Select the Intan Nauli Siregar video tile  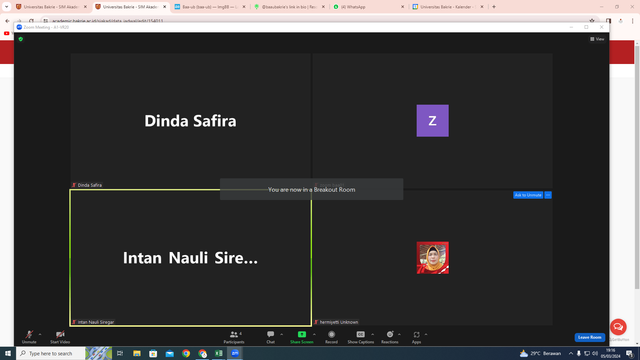(x=191, y=258)
